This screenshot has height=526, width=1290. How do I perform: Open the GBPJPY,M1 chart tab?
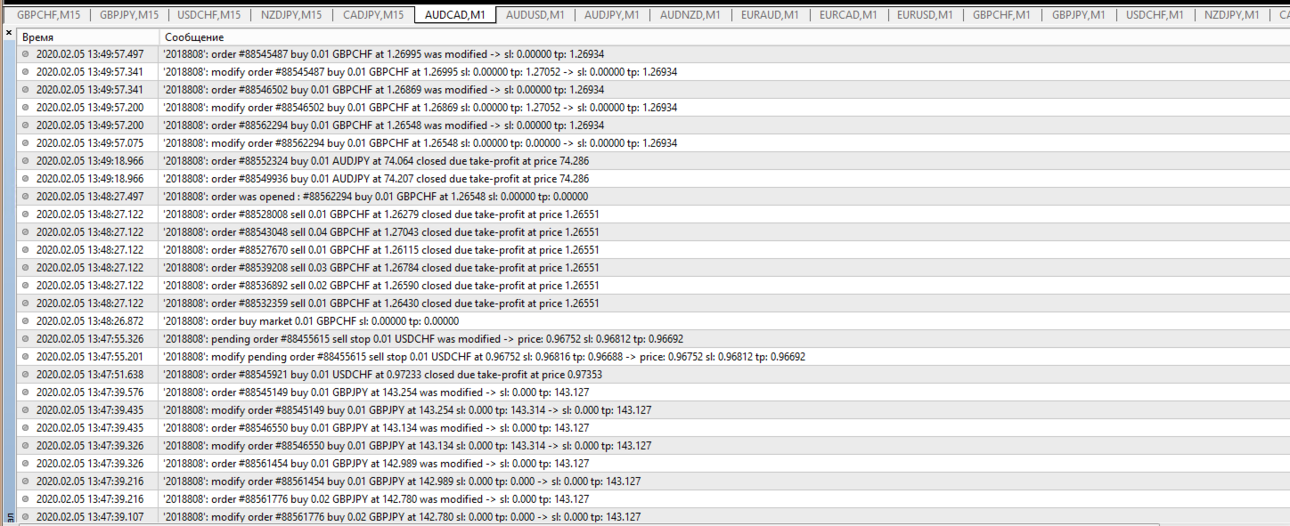click(x=1079, y=15)
